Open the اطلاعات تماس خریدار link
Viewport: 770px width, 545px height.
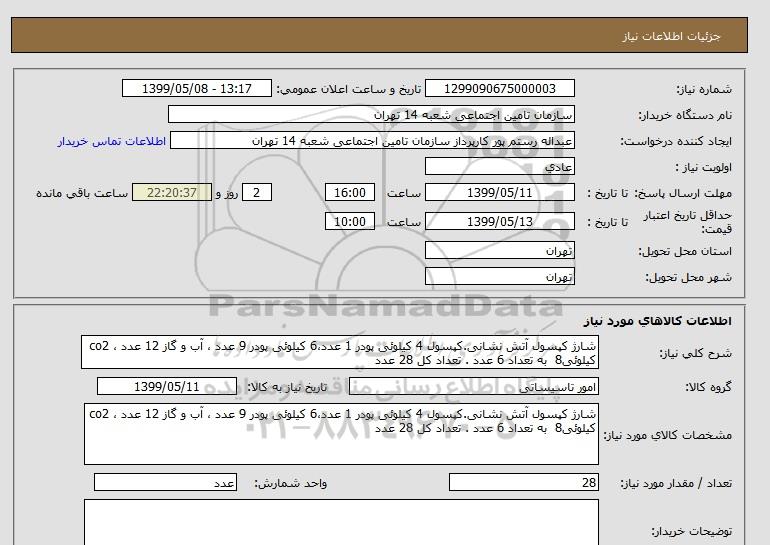pos(112,141)
